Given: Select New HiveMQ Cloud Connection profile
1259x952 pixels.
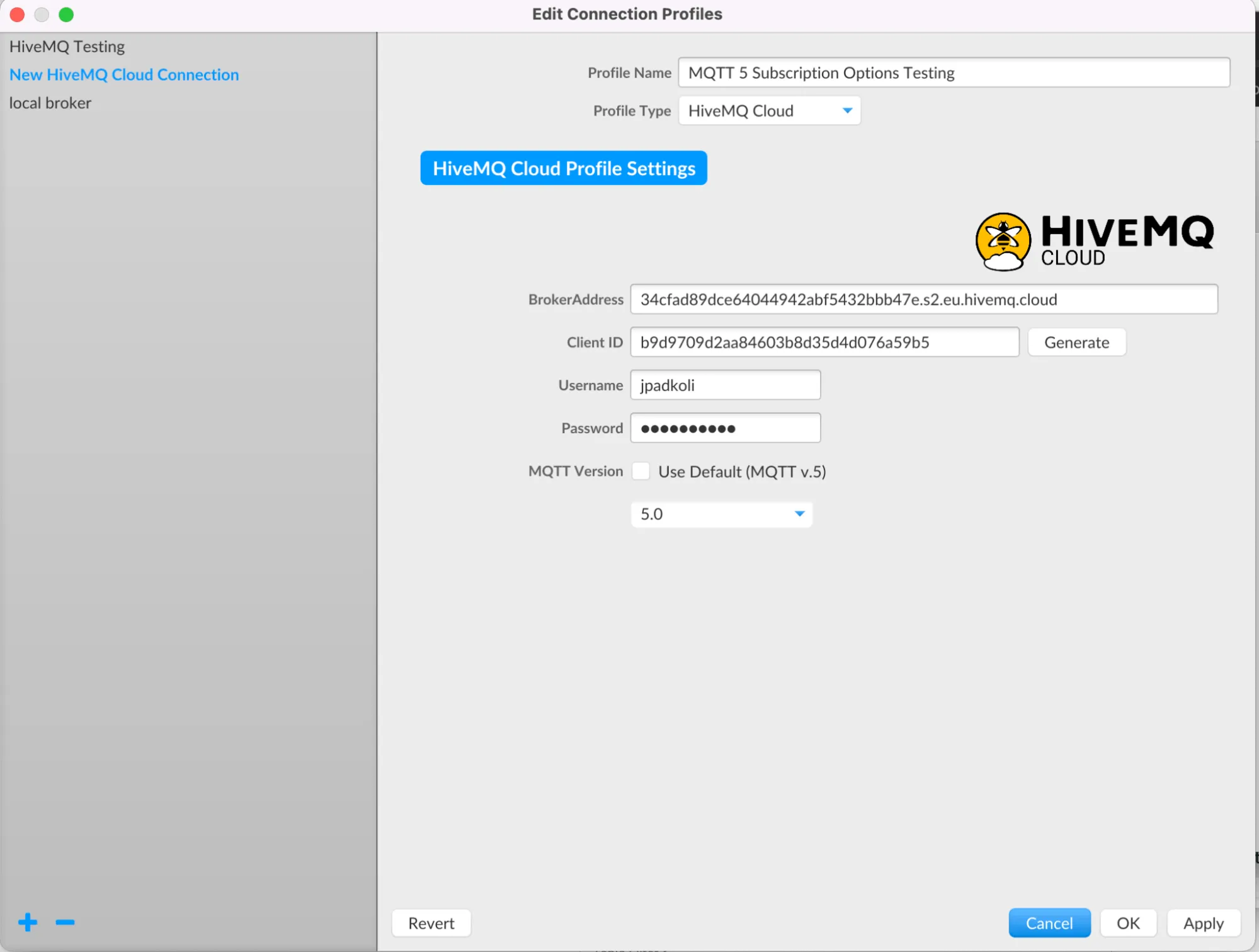Looking at the screenshot, I should [124, 74].
